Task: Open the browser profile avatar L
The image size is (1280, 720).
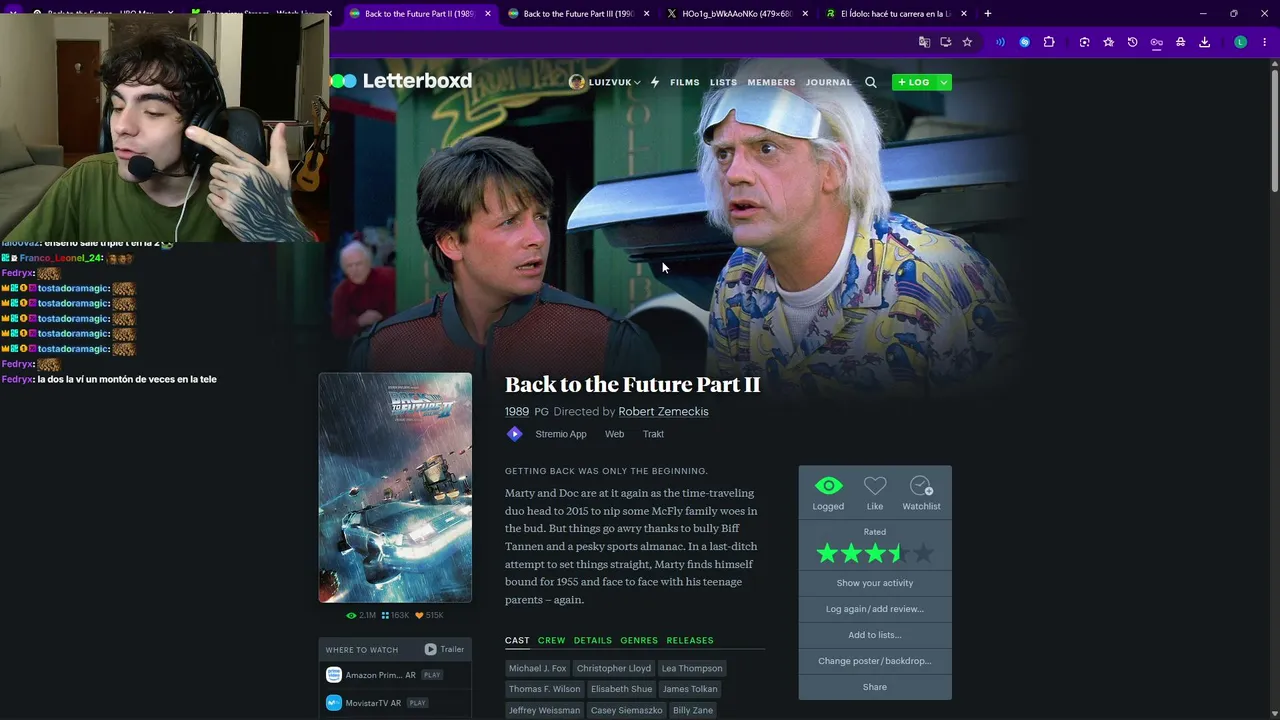Action: coord(1241,42)
